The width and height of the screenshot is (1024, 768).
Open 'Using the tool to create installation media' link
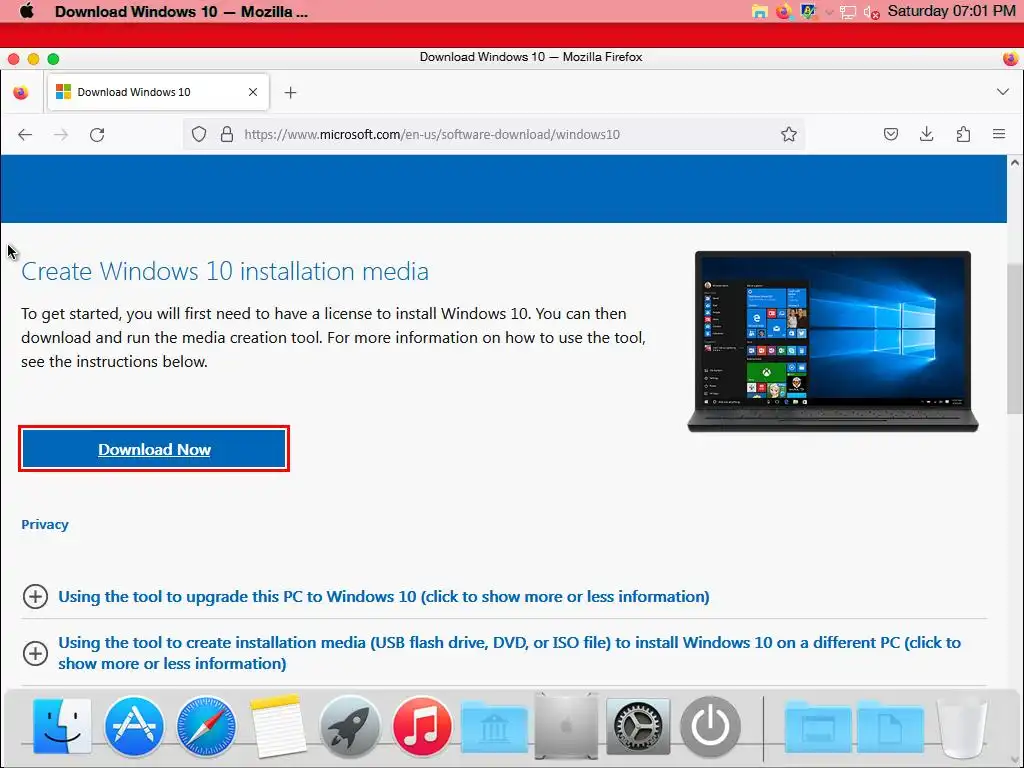click(509, 653)
